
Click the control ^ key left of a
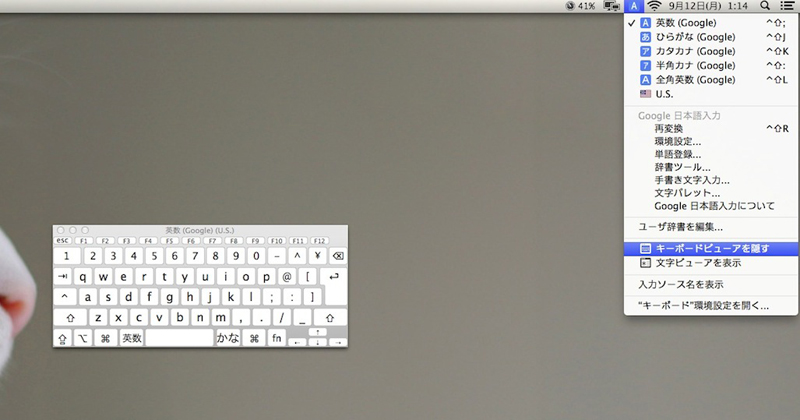pyautogui.click(x=65, y=297)
